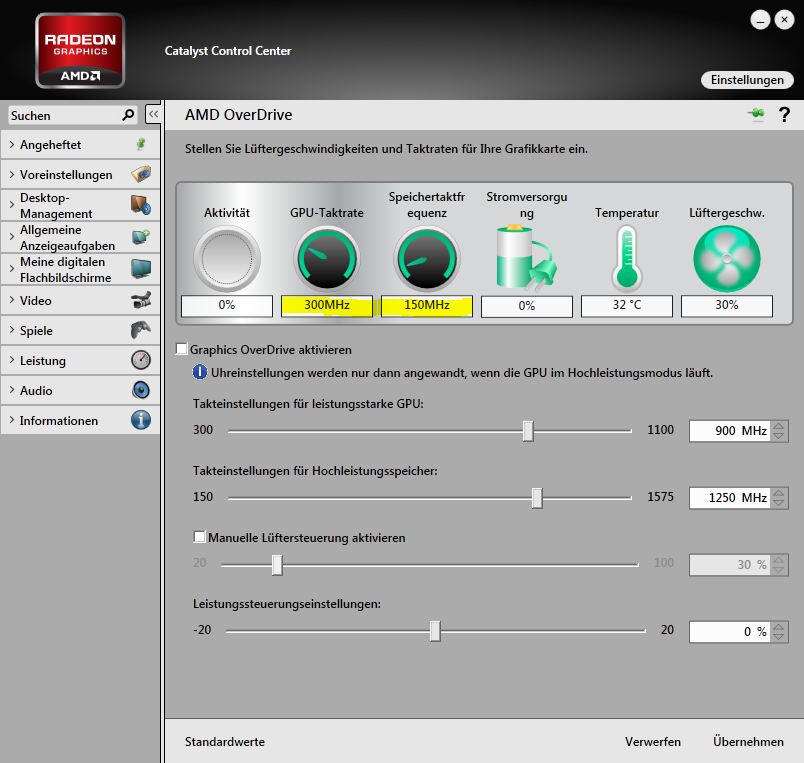
Task: Click the Audio speaker icon
Action: [x=141, y=390]
